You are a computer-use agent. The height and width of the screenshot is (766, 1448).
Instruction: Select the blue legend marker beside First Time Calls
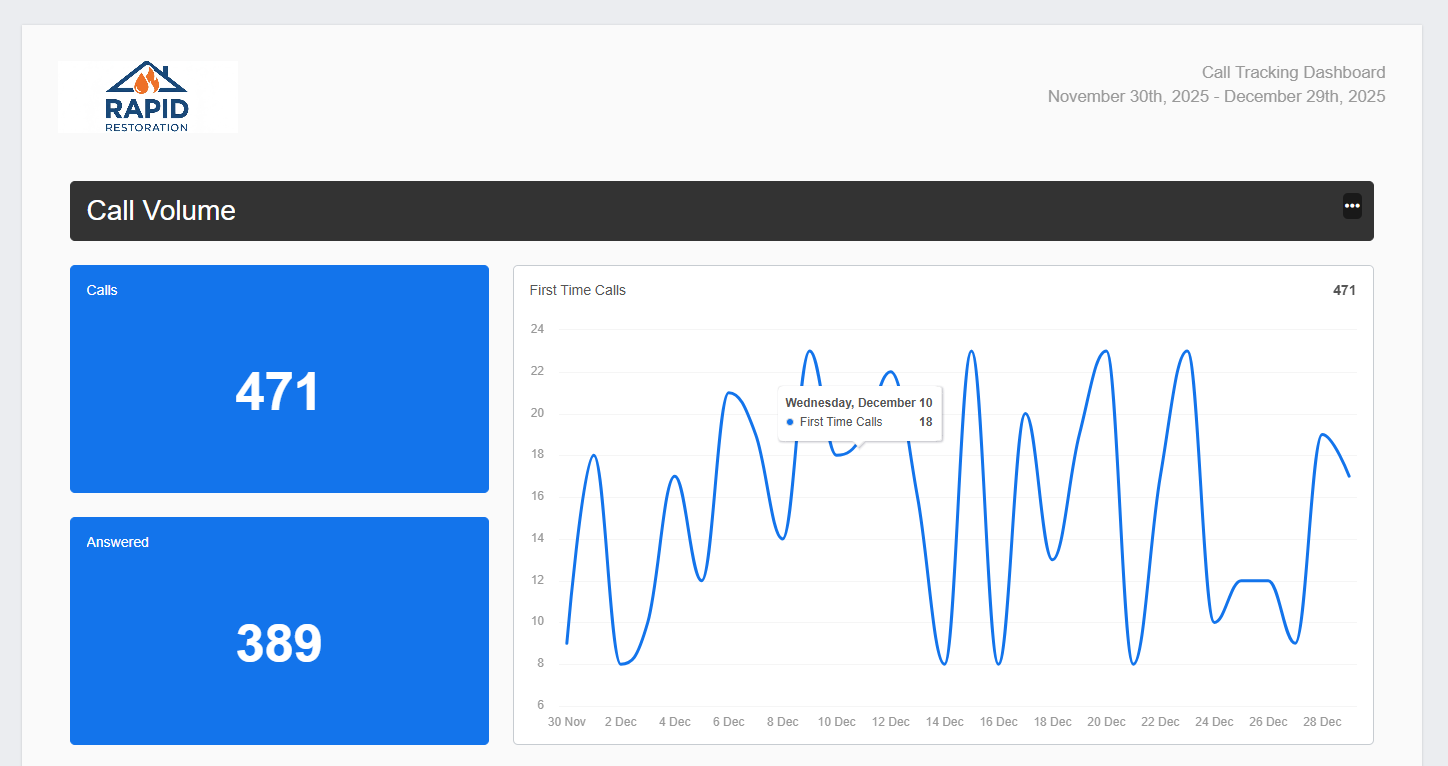(x=789, y=422)
